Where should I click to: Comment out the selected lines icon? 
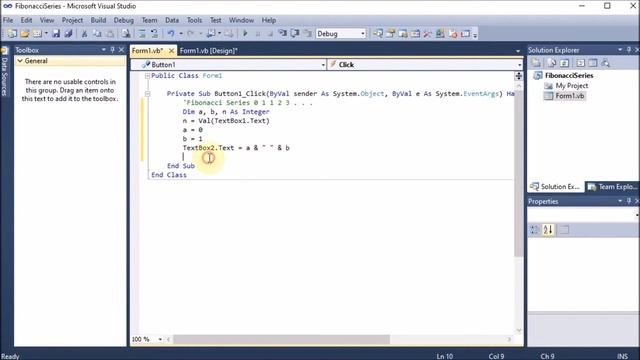click(142, 34)
